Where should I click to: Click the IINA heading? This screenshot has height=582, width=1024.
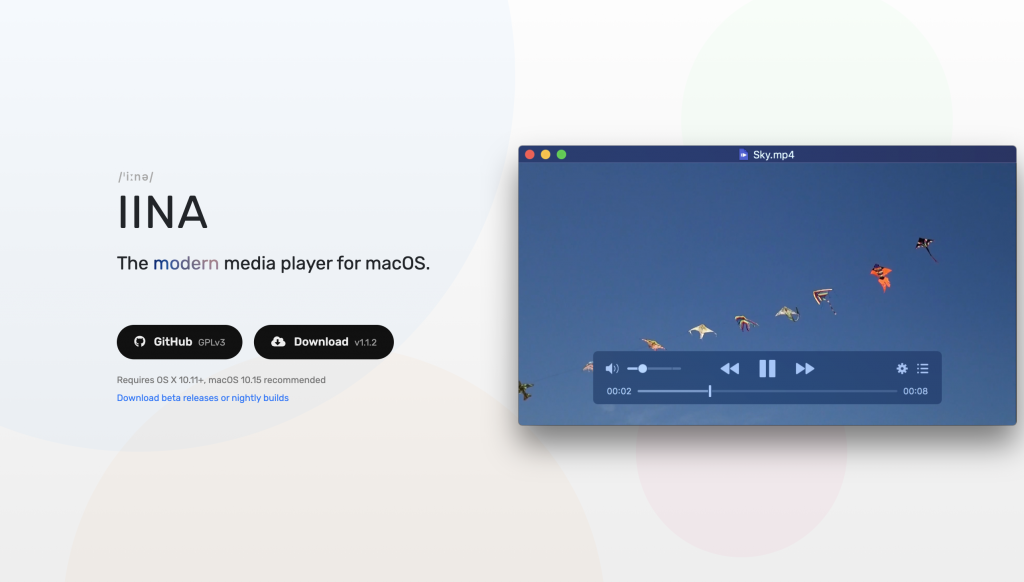[163, 212]
